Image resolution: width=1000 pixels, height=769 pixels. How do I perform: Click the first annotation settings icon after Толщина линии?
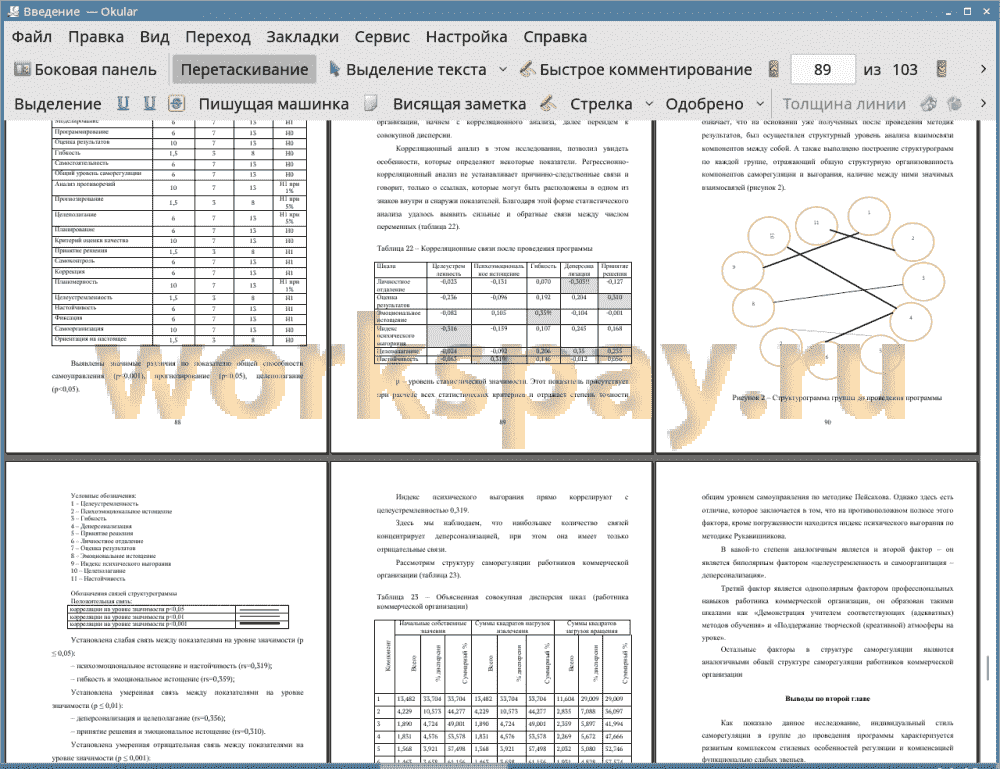pyautogui.click(x=929, y=103)
